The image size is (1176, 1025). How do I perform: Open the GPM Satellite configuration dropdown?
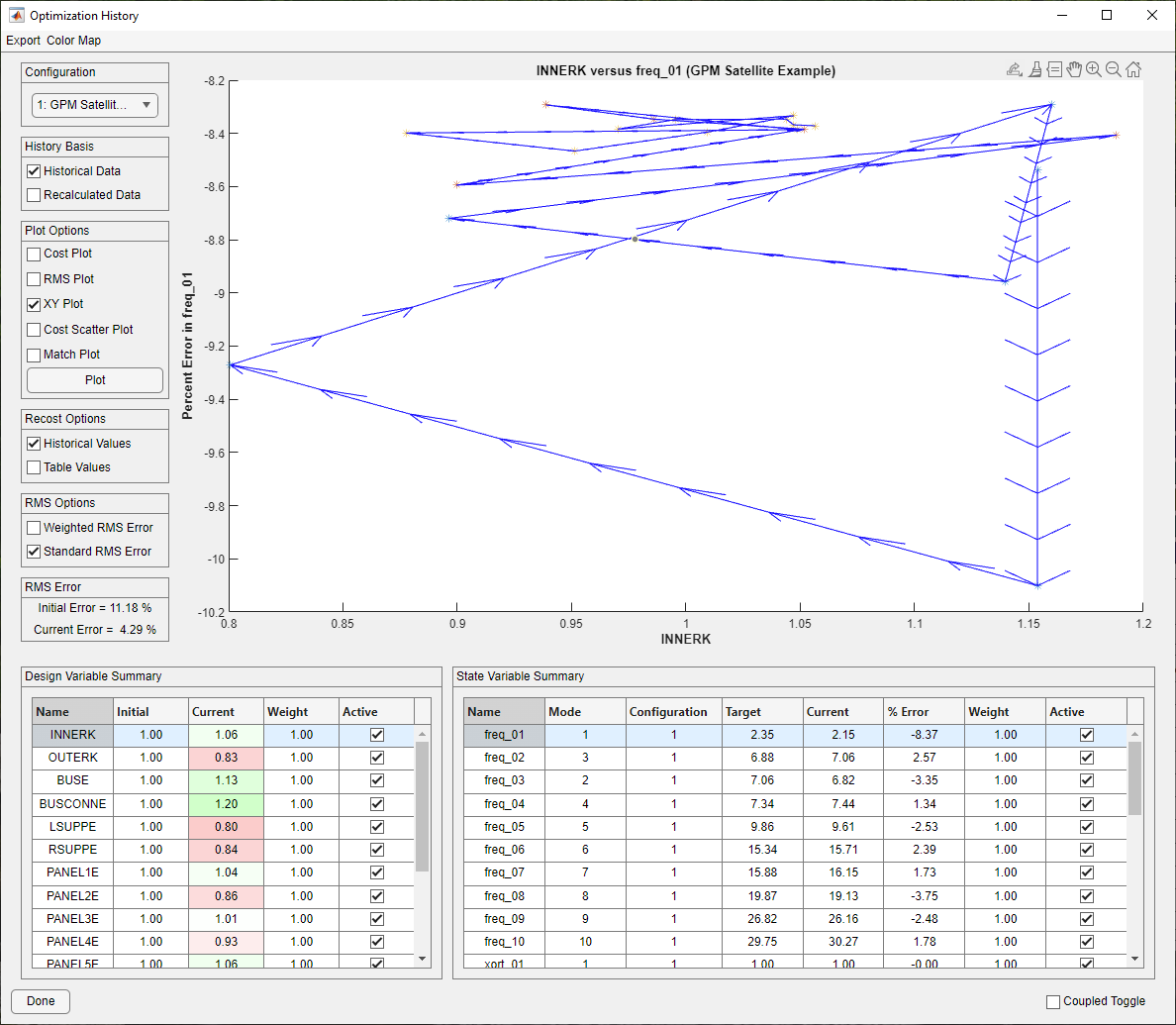click(94, 105)
